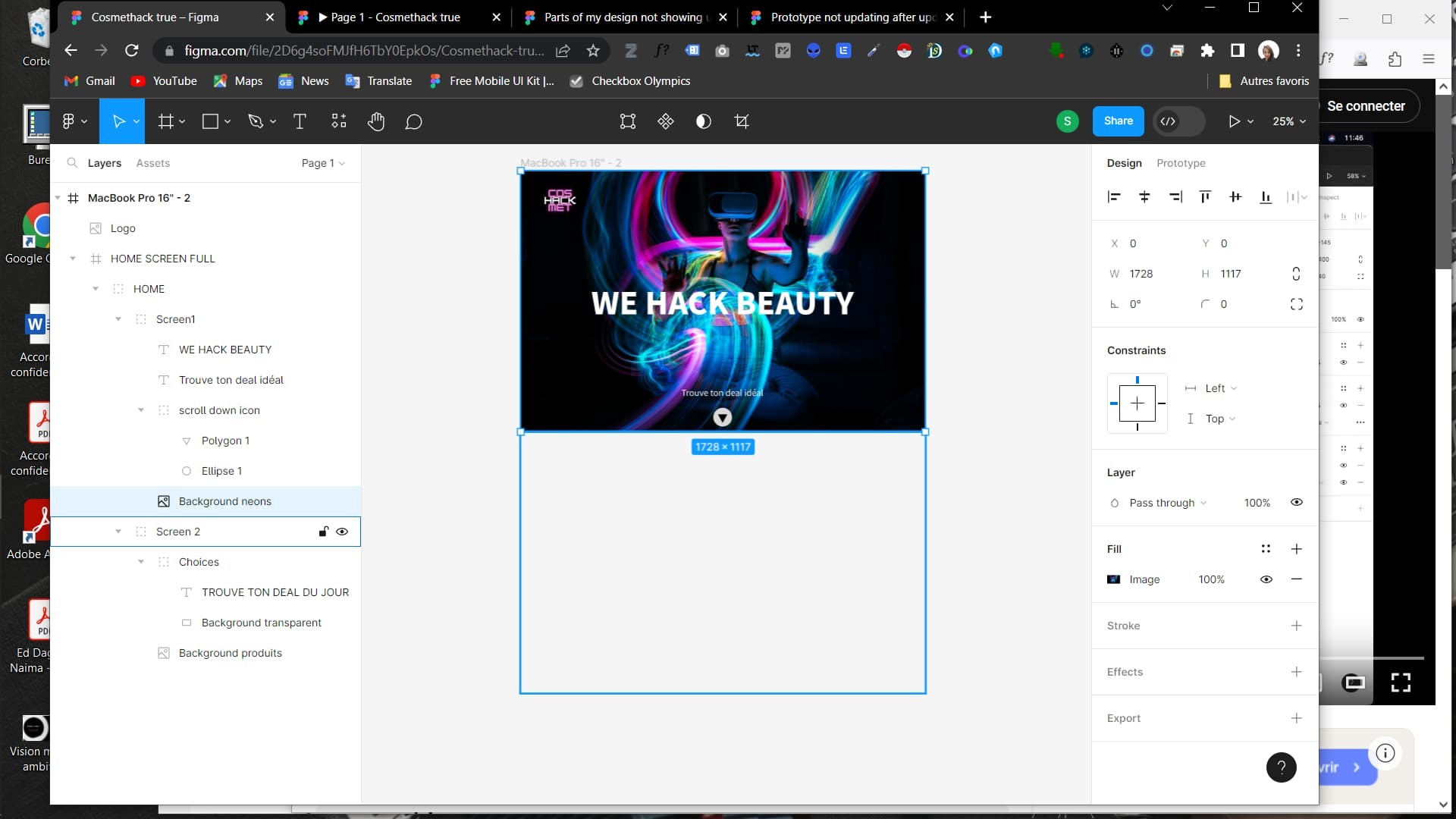
Task: Open vertical constraint Top dropdown
Action: (x=1221, y=419)
